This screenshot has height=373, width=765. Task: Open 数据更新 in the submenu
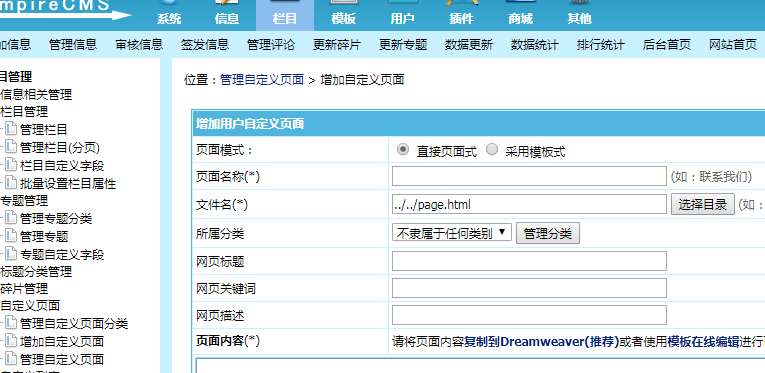[469, 45]
